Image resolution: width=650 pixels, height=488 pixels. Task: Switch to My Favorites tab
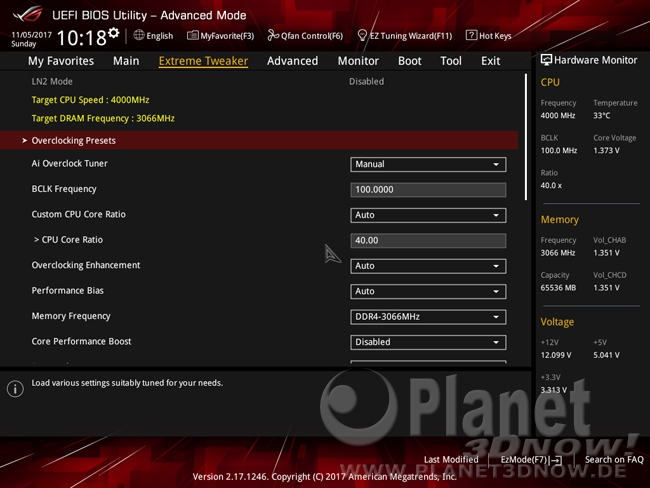(61, 61)
